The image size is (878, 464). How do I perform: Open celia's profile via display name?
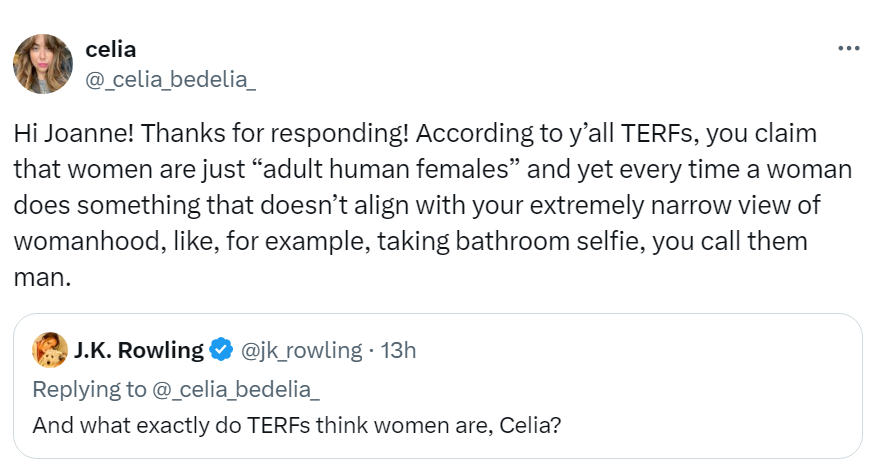point(111,49)
